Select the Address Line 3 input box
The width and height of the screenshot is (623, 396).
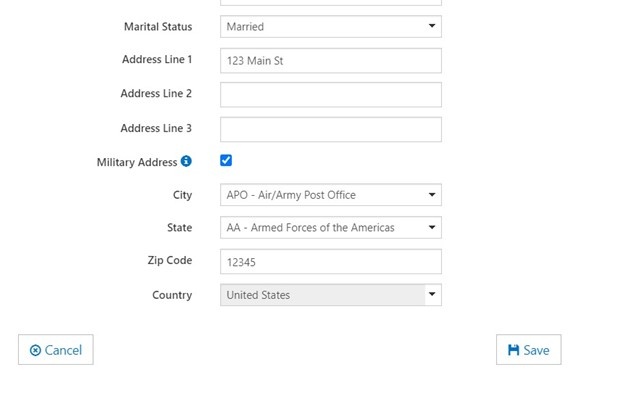pos(331,129)
